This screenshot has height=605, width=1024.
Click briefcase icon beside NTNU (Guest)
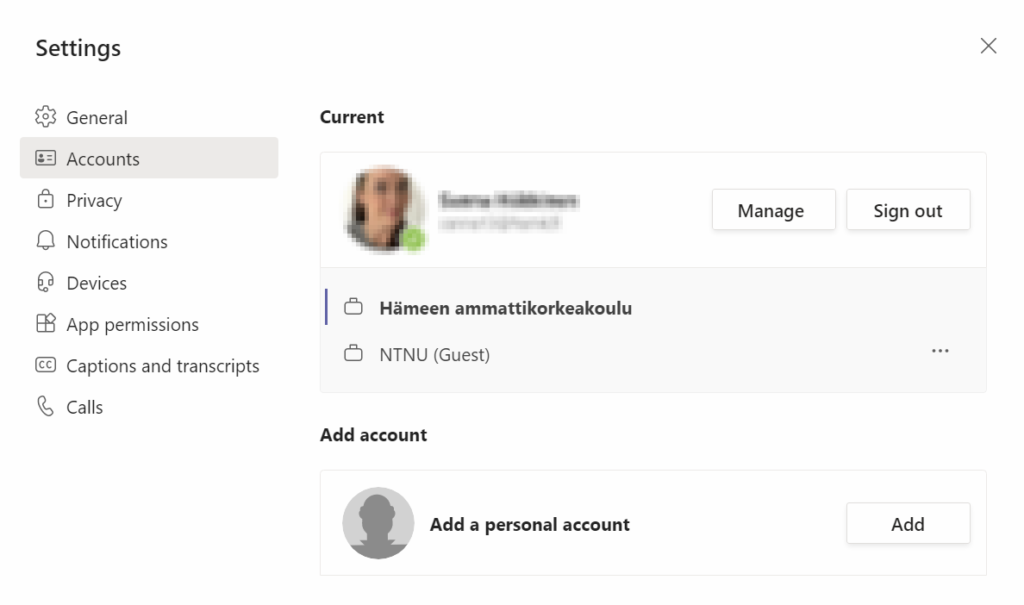pos(353,354)
